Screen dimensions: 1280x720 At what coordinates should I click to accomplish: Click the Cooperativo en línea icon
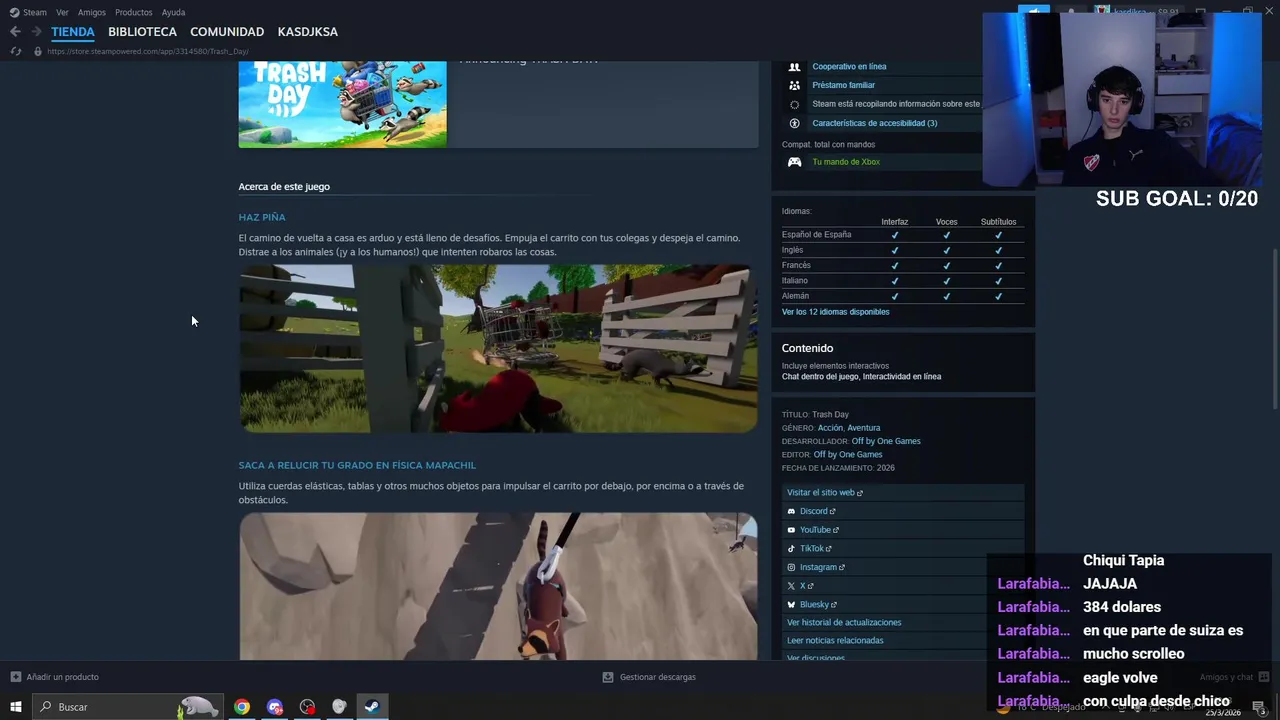coord(794,67)
